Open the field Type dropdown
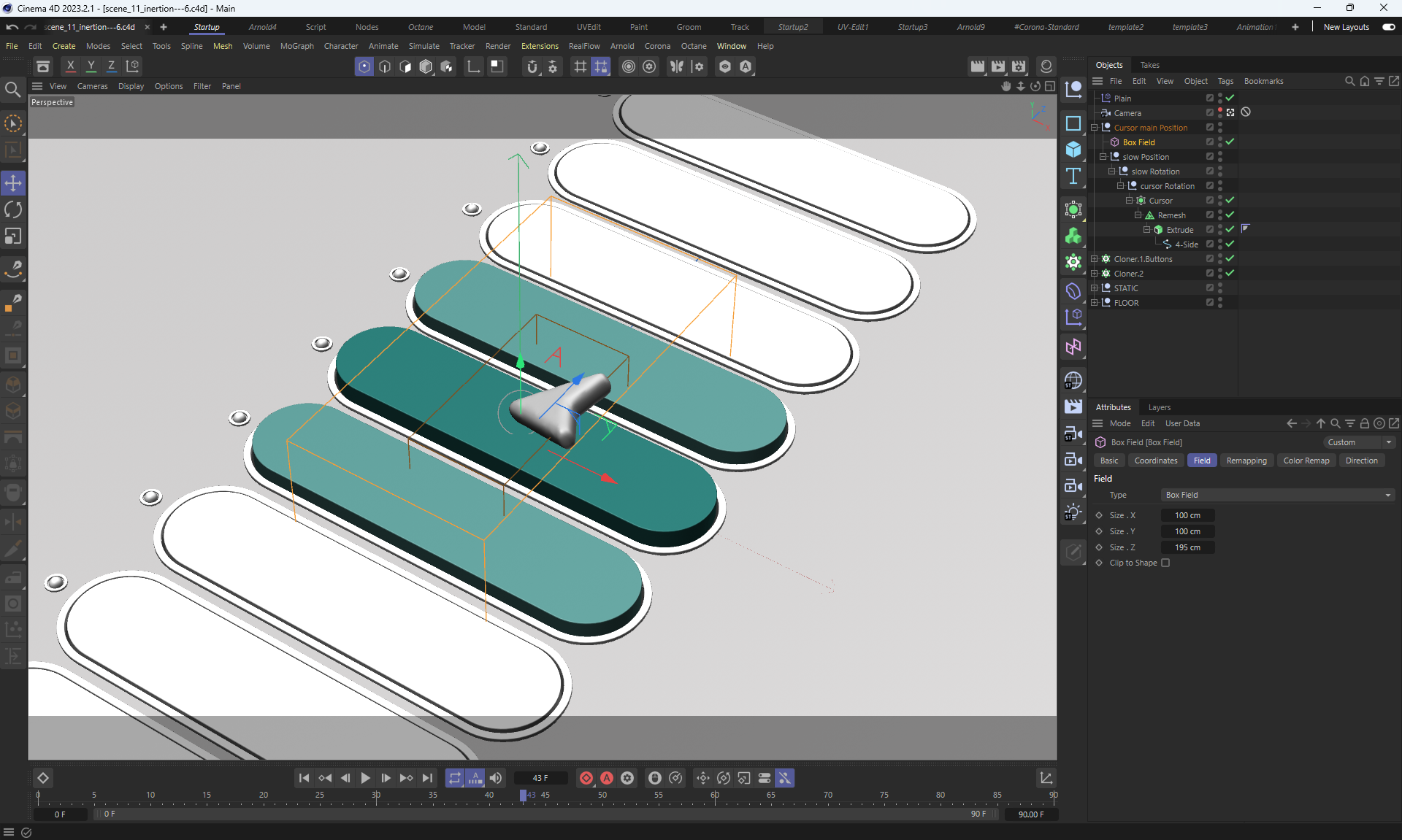This screenshot has height=840, width=1402. (x=1278, y=495)
